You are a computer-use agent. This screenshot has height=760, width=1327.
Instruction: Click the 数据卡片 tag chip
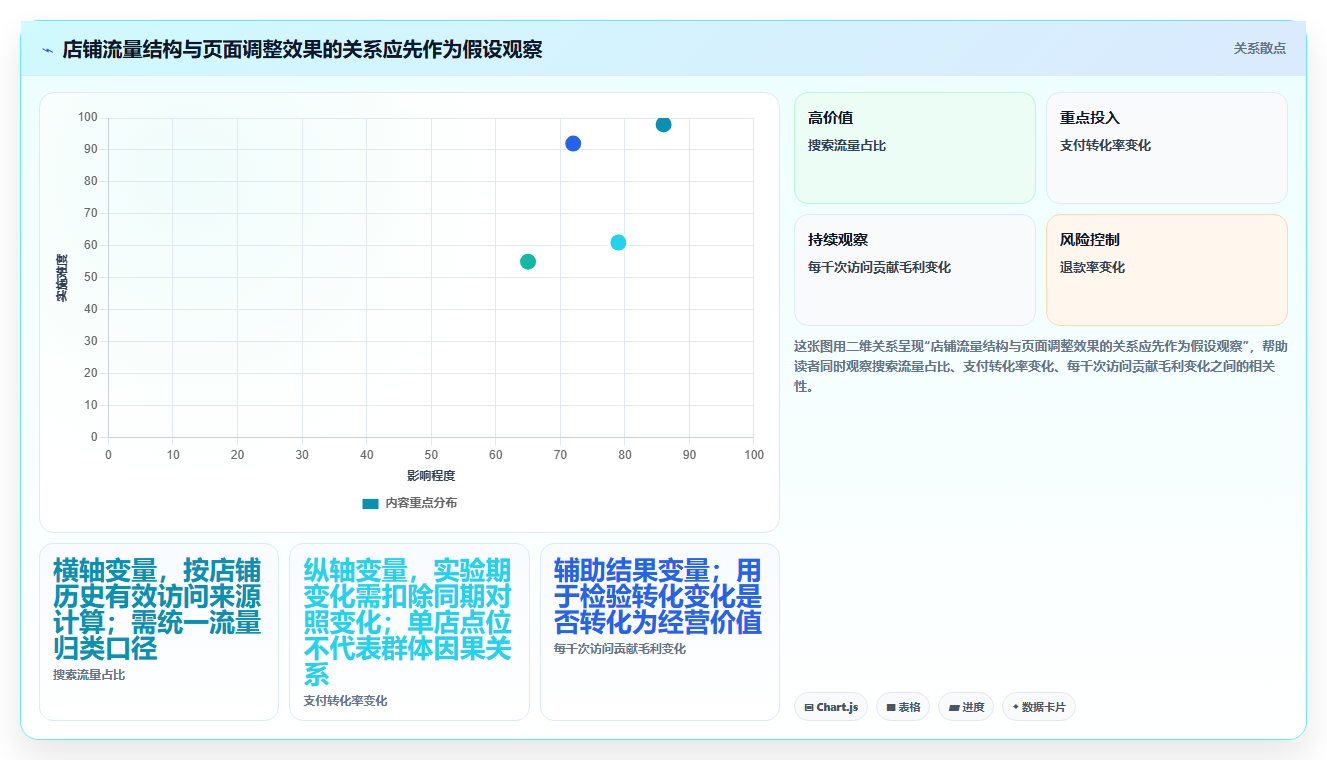(x=1038, y=707)
